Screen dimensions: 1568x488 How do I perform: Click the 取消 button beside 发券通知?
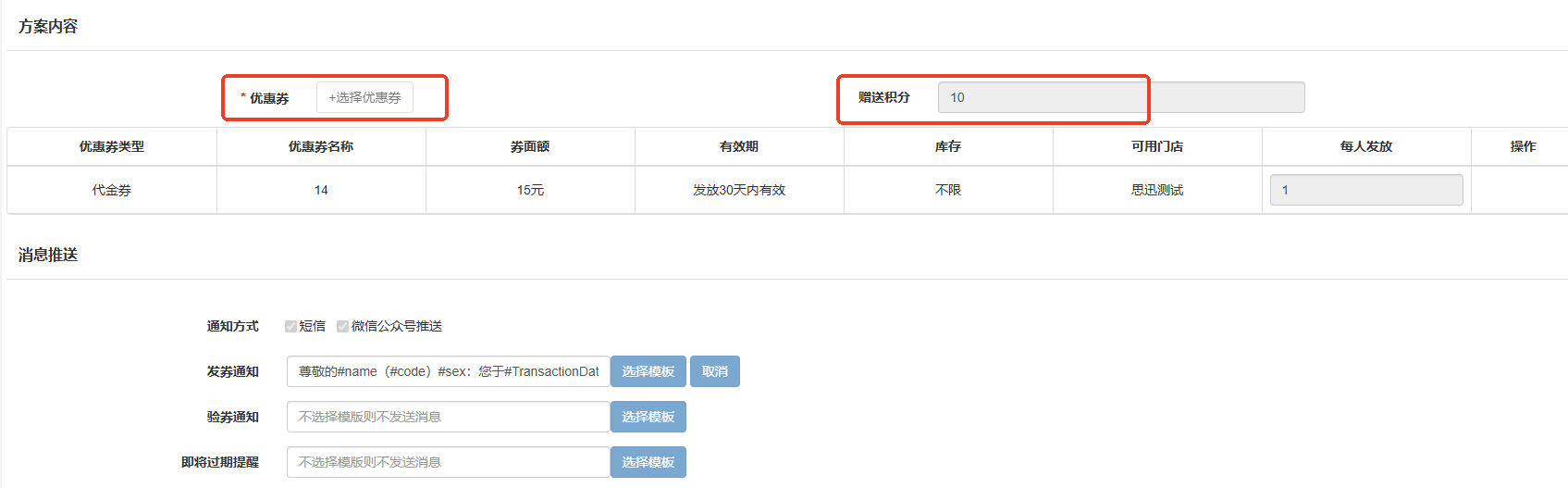(x=715, y=371)
